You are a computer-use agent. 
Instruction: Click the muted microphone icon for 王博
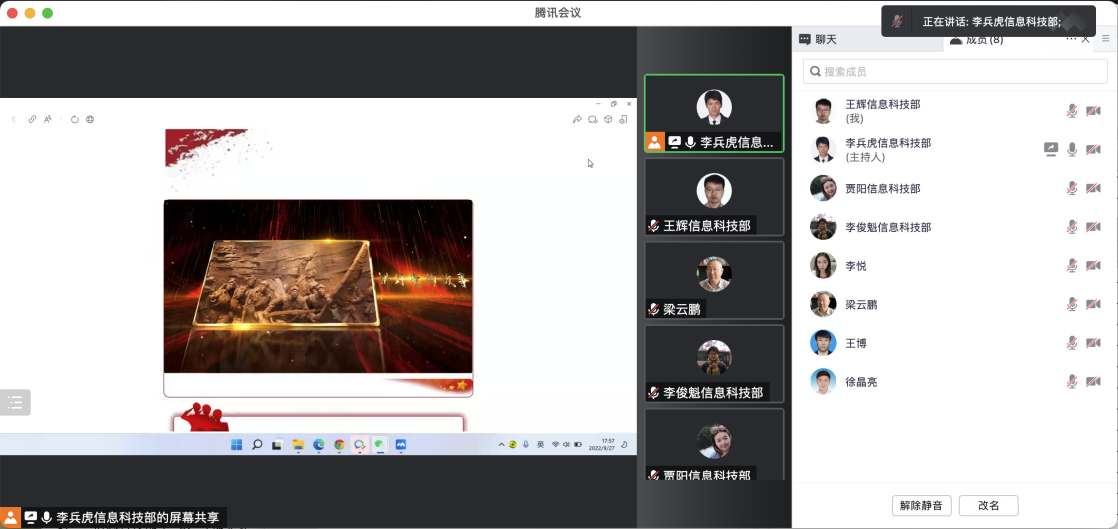(1071, 343)
